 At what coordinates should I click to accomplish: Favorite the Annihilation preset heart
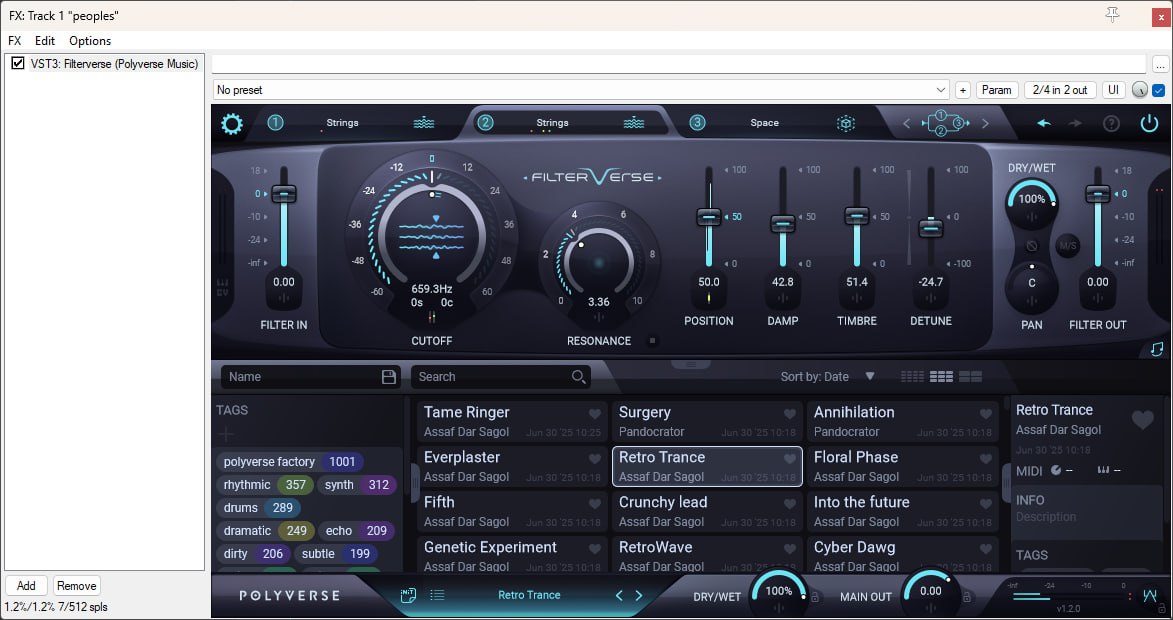coord(985,414)
